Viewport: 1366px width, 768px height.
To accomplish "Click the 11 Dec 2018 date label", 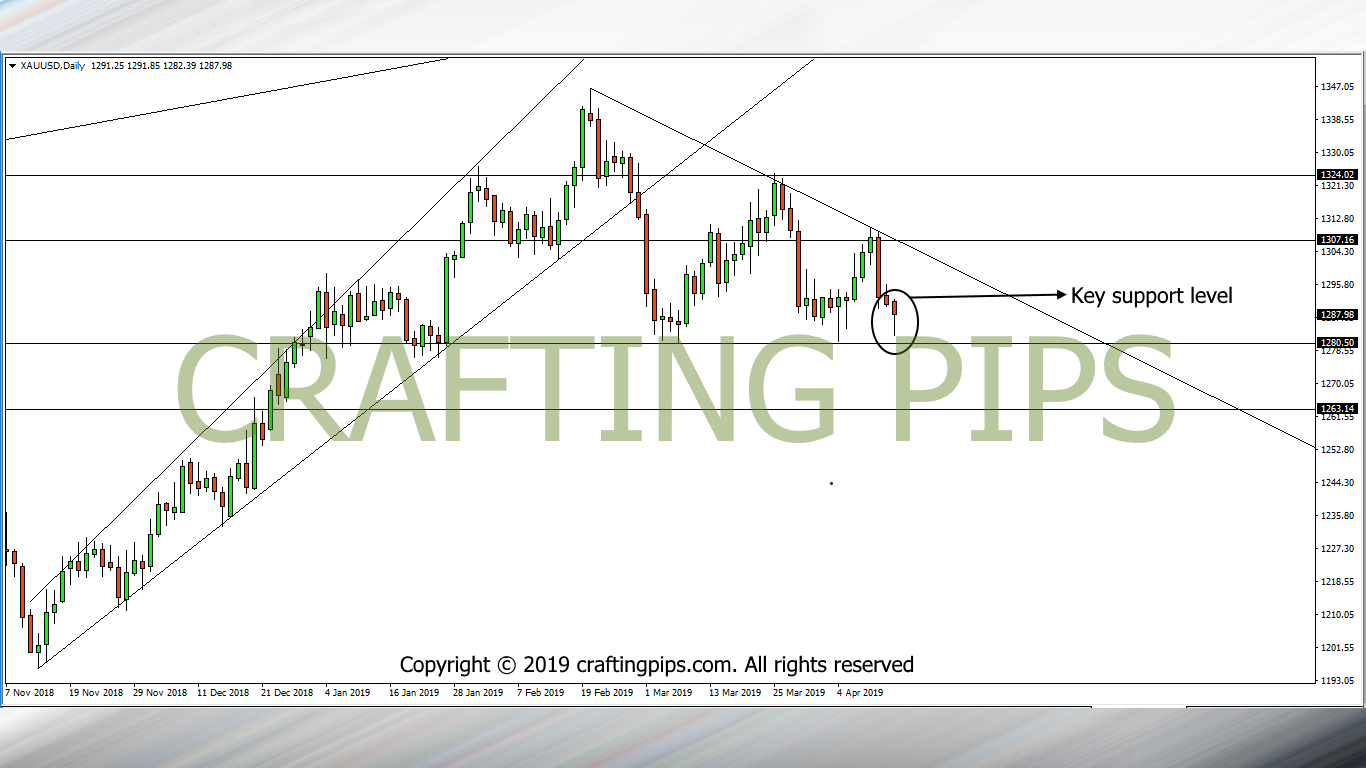I will coord(223,692).
